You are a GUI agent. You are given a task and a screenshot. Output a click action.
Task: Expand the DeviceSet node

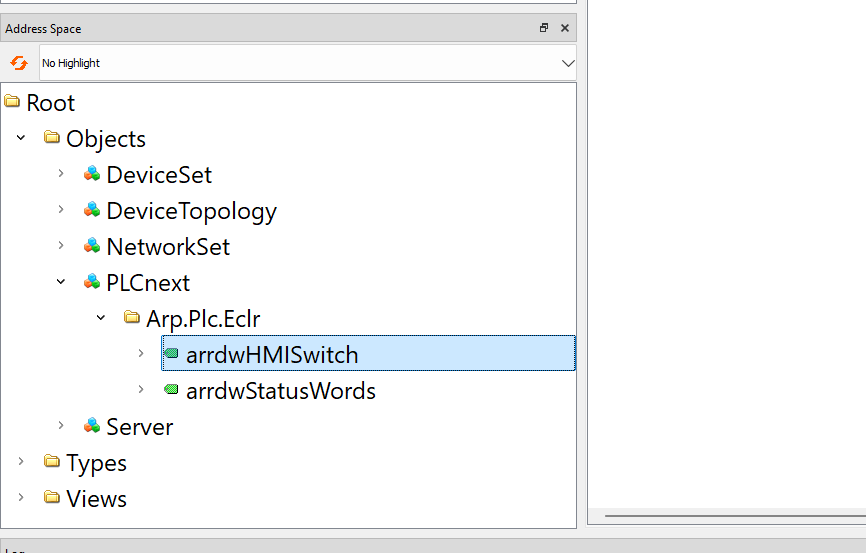[61, 174]
